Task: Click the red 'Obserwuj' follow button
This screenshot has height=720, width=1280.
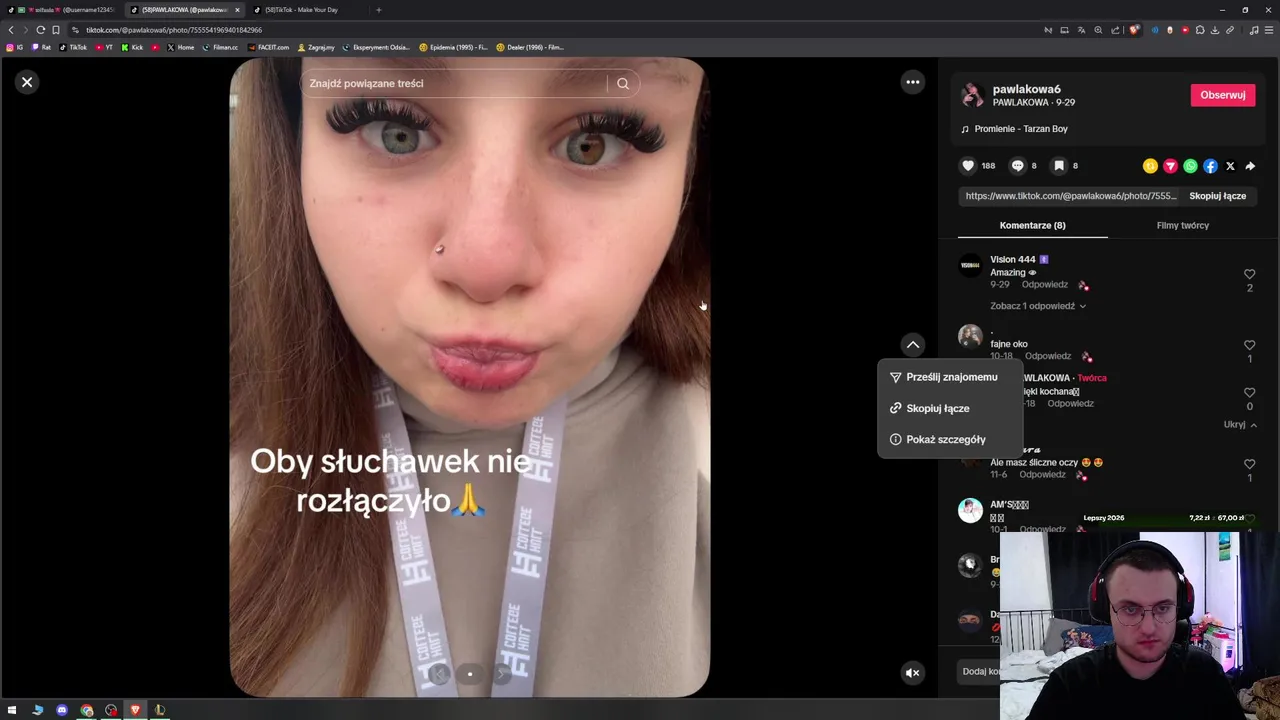Action: tap(1222, 95)
